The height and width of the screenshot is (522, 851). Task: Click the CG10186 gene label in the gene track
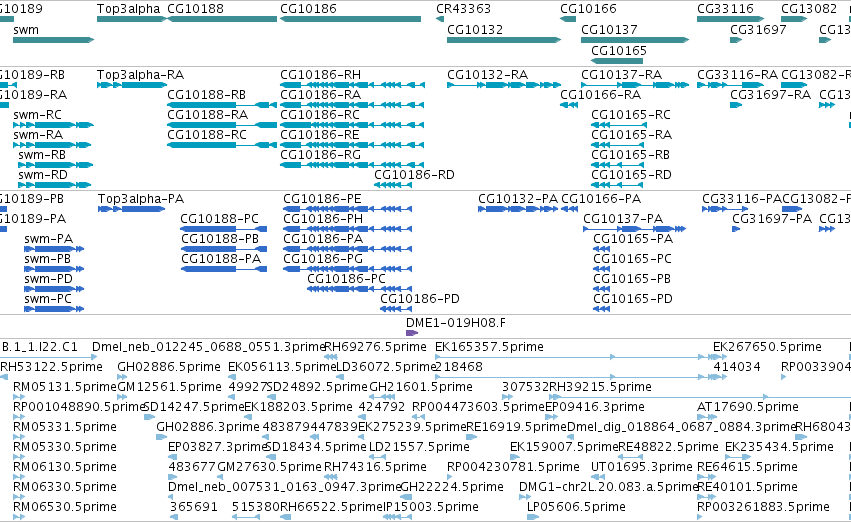click(x=308, y=9)
